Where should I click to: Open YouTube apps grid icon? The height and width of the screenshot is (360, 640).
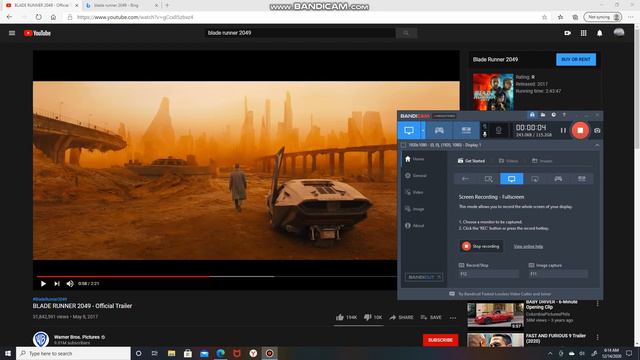point(584,33)
